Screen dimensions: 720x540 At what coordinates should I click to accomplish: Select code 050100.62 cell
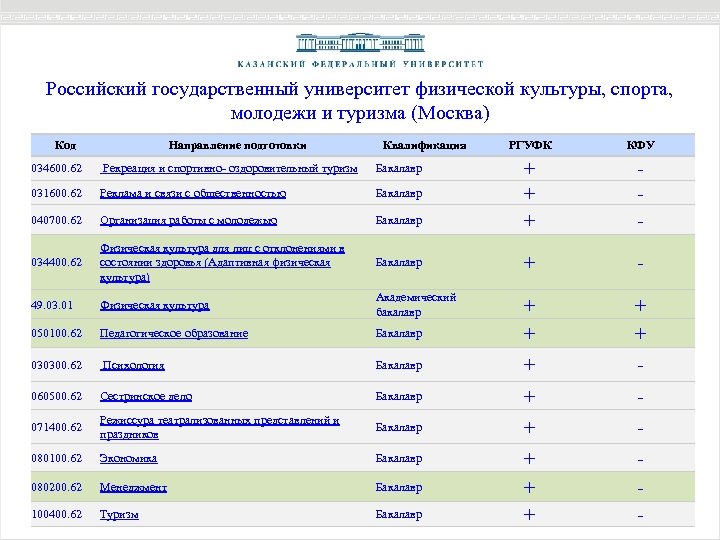[x=57, y=333]
